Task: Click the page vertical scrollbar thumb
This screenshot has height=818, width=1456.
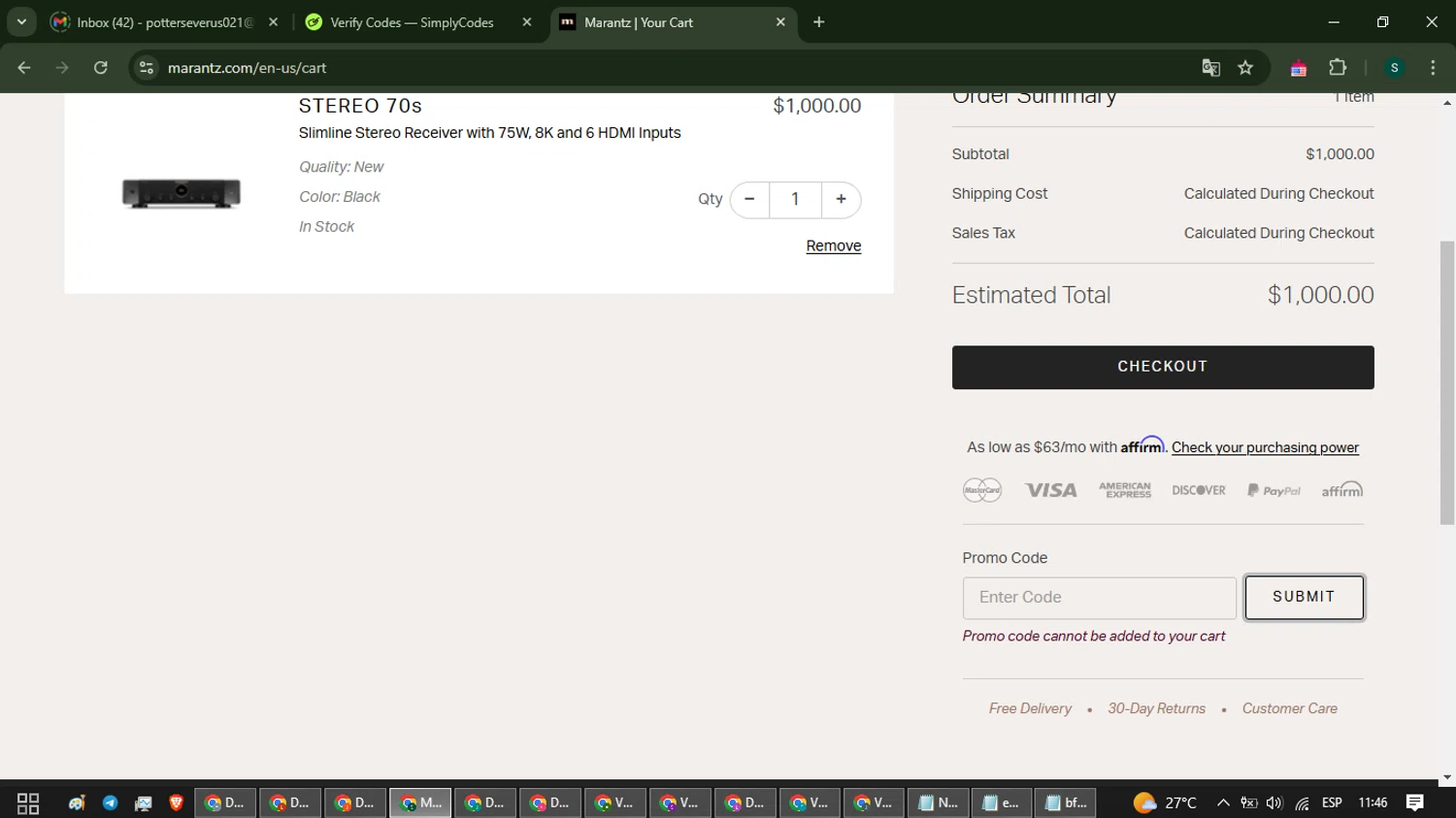Action: [x=1447, y=382]
